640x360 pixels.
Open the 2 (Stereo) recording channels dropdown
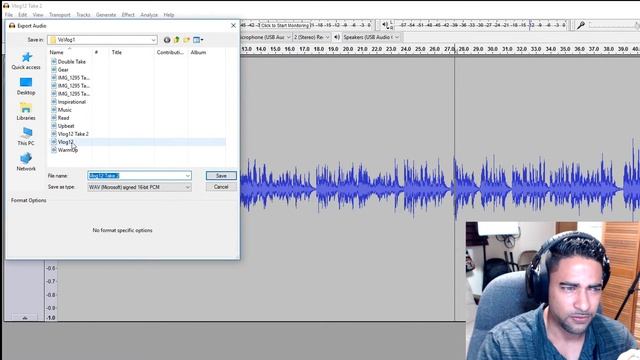click(x=311, y=37)
